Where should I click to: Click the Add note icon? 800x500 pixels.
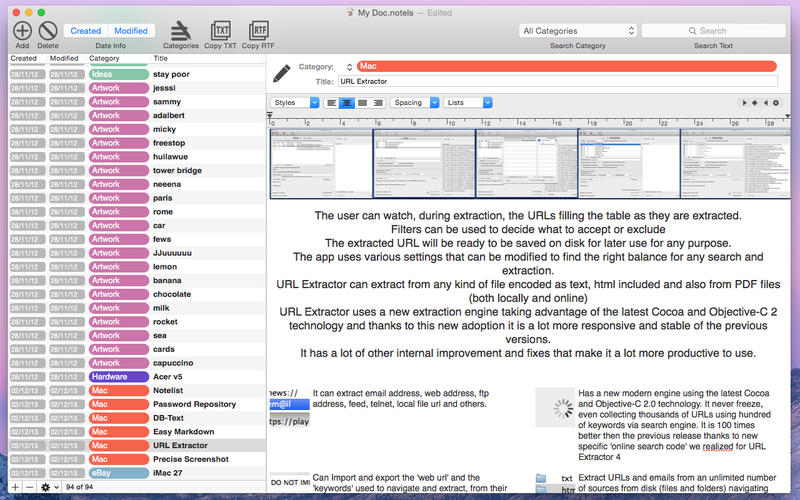tap(22, 31)
